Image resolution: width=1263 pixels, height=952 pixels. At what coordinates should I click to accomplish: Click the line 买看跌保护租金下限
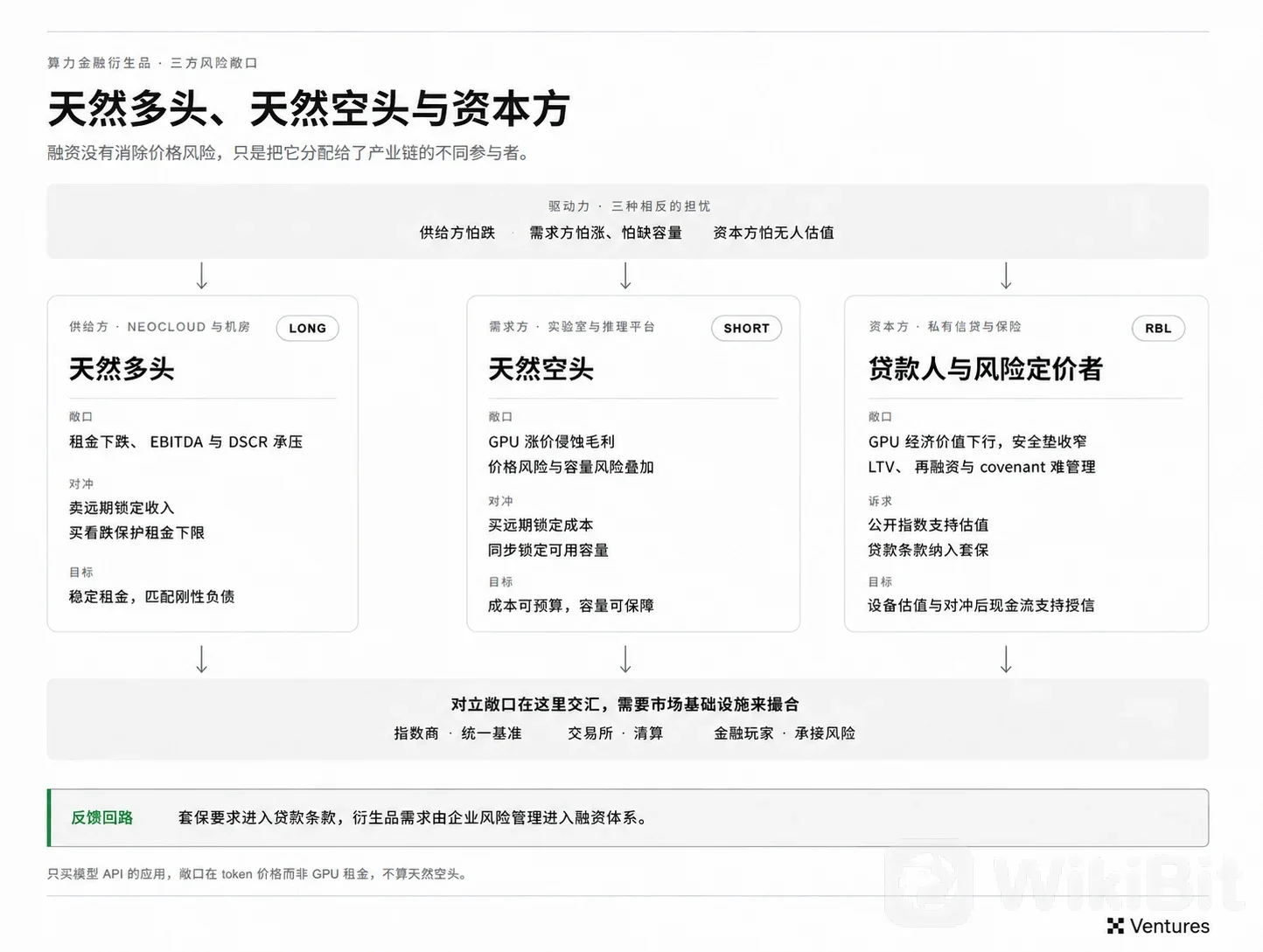pos(136,532)
